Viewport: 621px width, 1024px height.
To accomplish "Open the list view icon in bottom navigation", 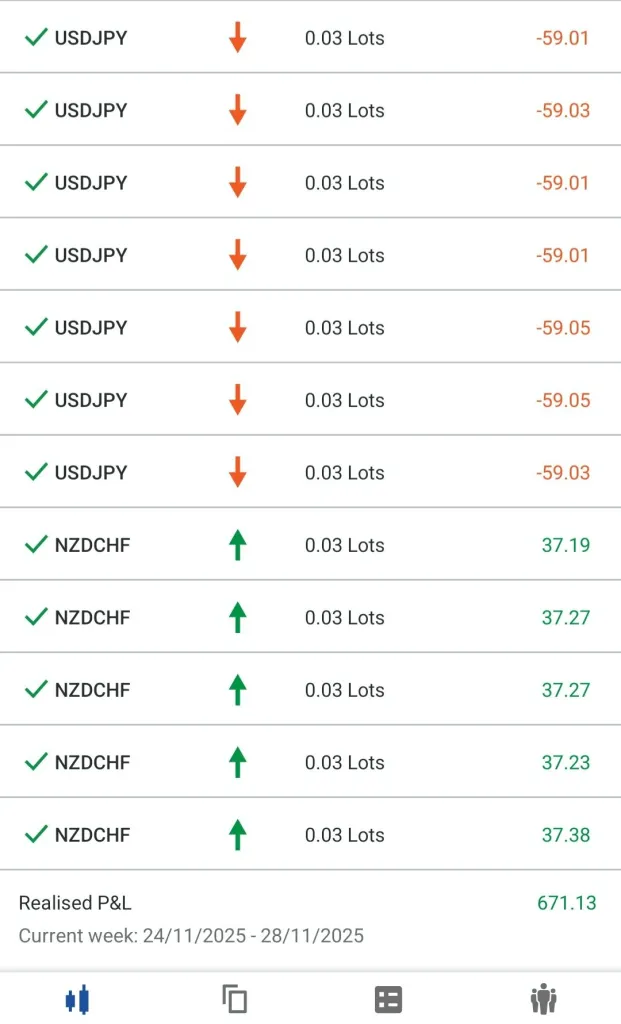I will 388,998.
